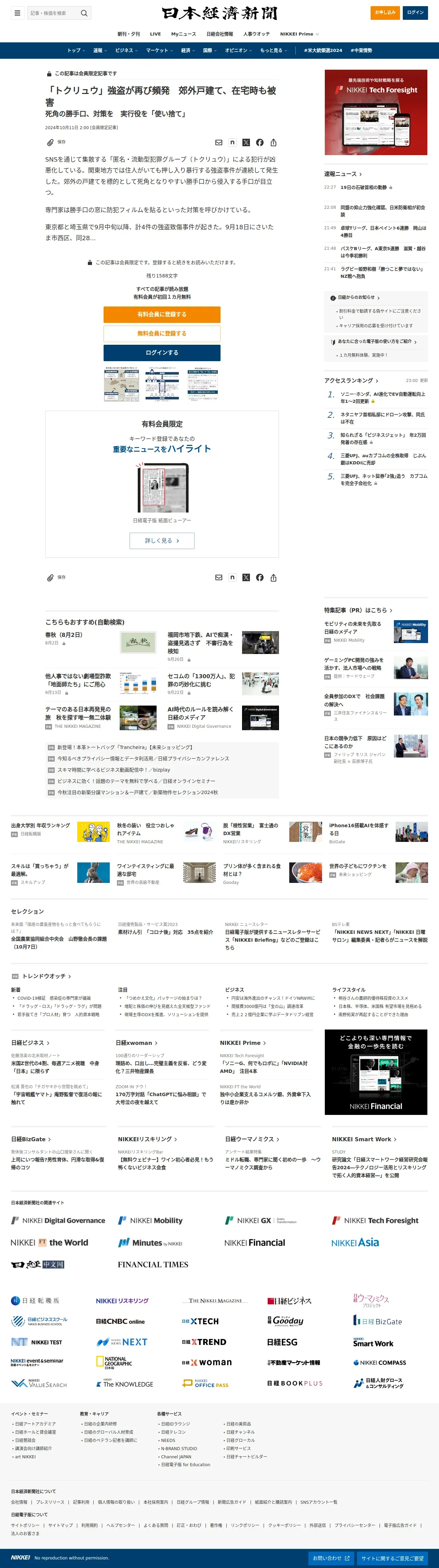Open the アクセスランキング heading link

click(351, 380)
